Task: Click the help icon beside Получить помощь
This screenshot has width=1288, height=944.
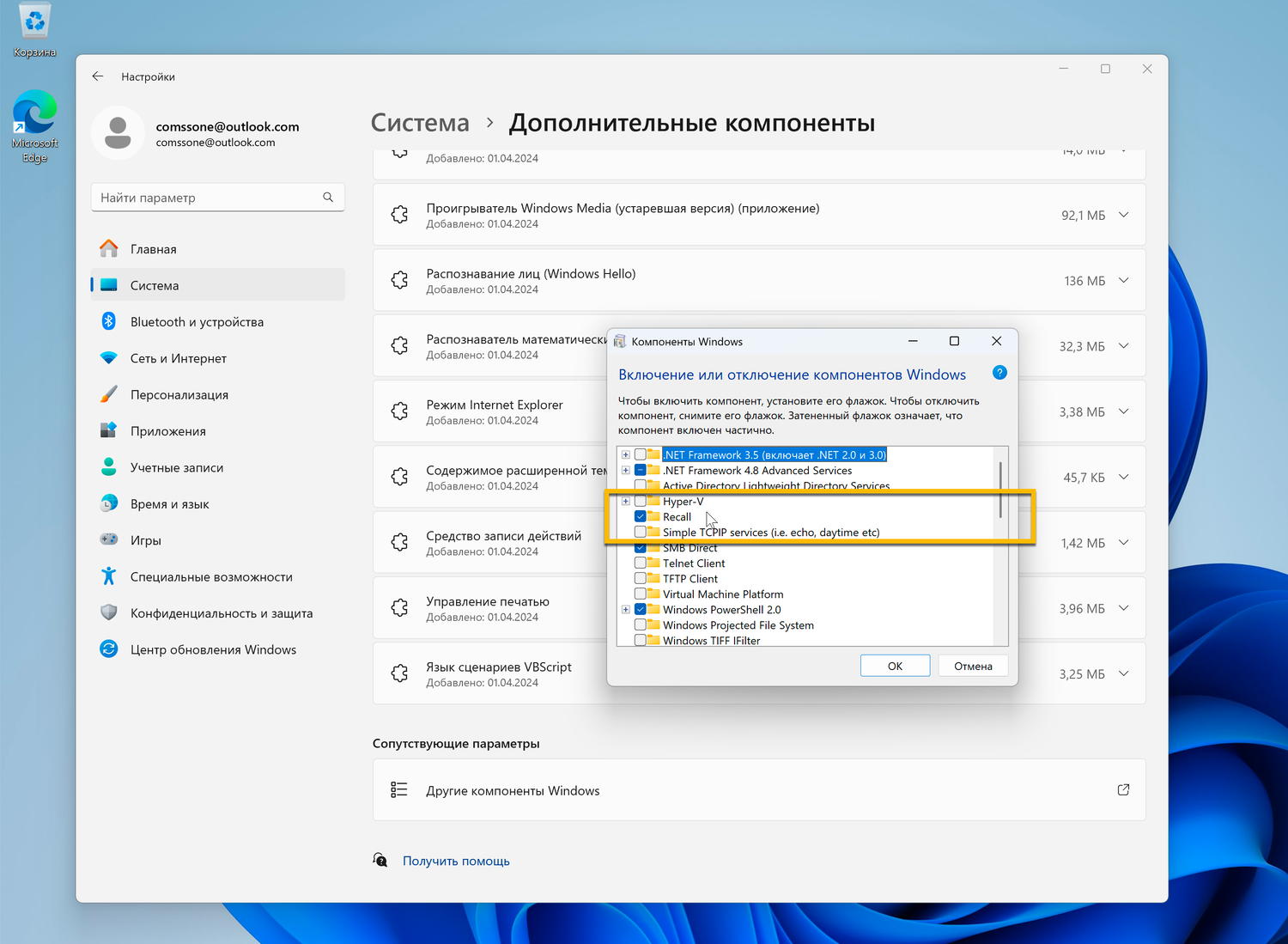Action: coord(380,860)
